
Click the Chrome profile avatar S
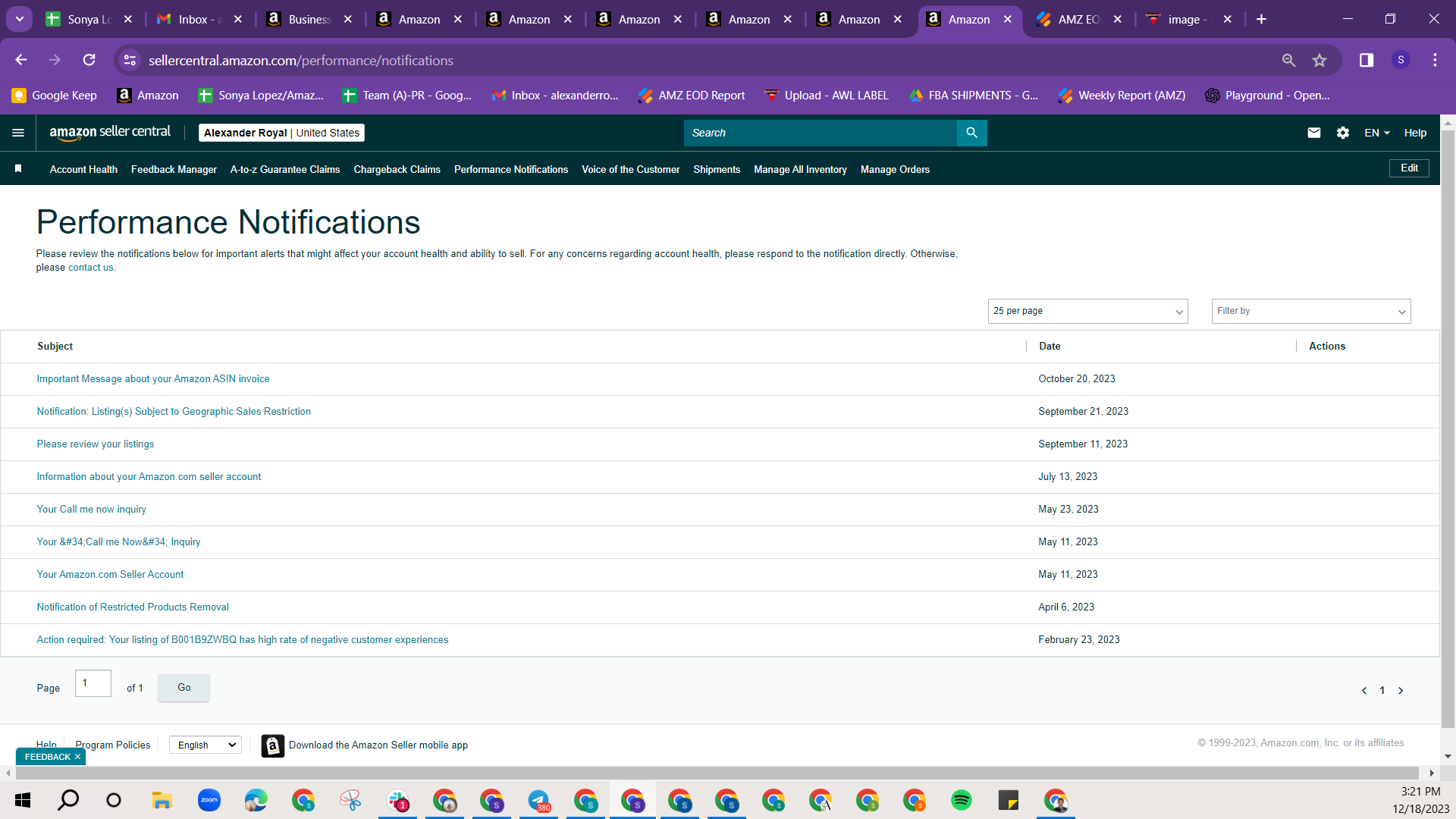[1401, 60]
